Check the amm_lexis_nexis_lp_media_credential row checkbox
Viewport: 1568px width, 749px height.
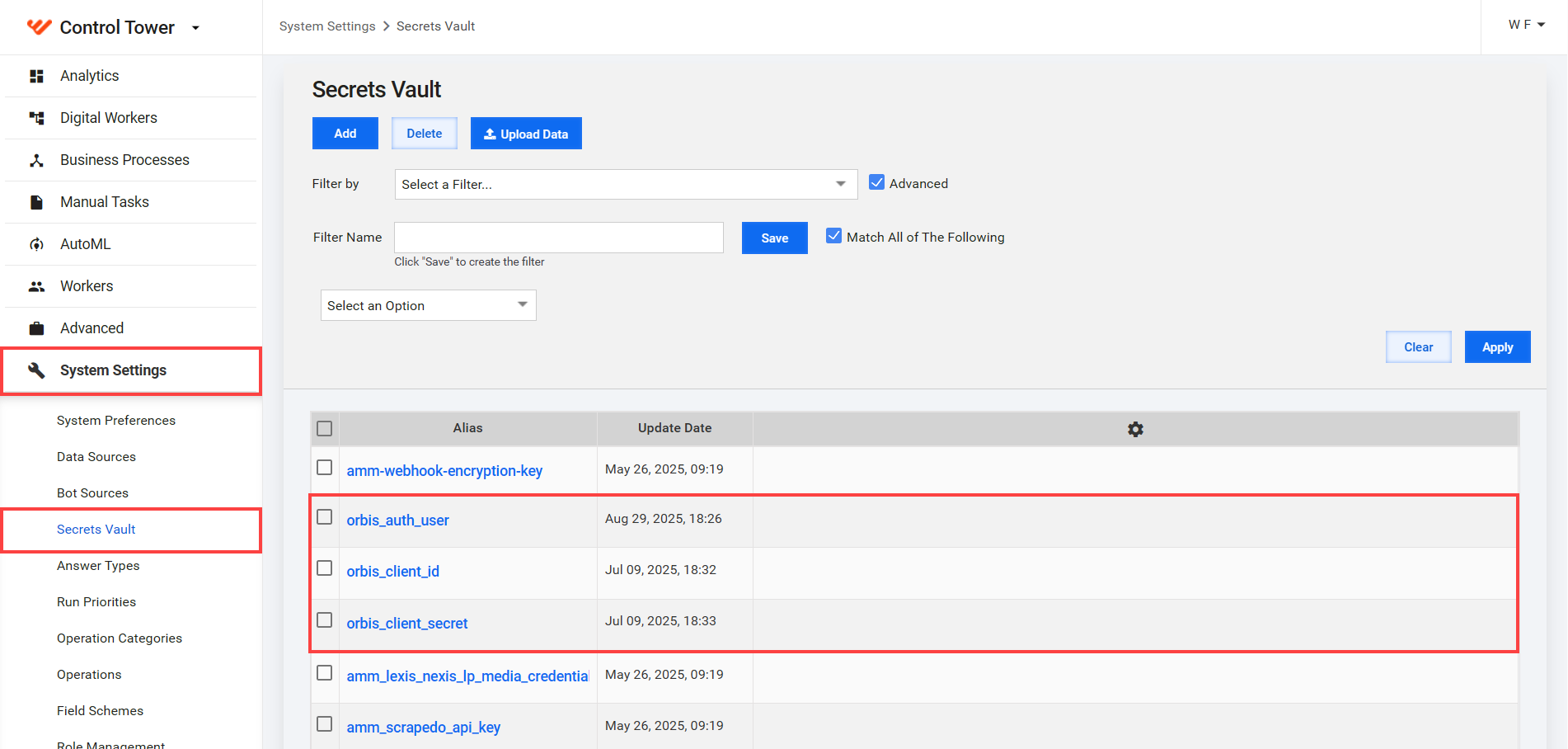(325, 673)
